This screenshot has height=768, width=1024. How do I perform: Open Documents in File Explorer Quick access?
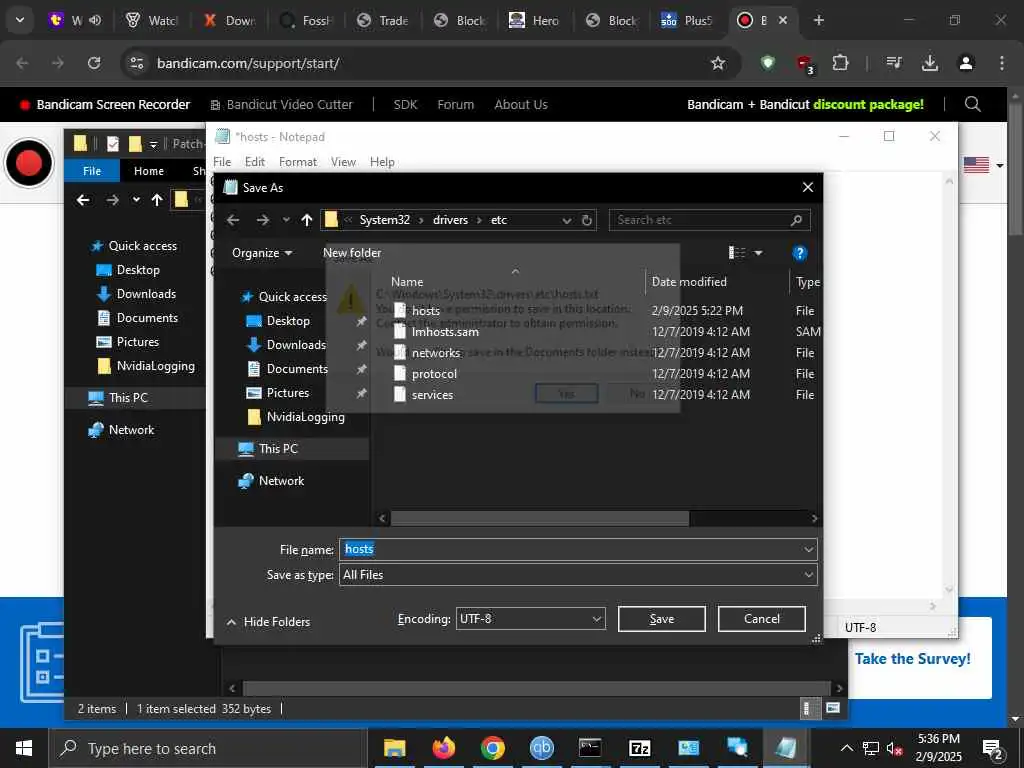(x=147, y=317)
